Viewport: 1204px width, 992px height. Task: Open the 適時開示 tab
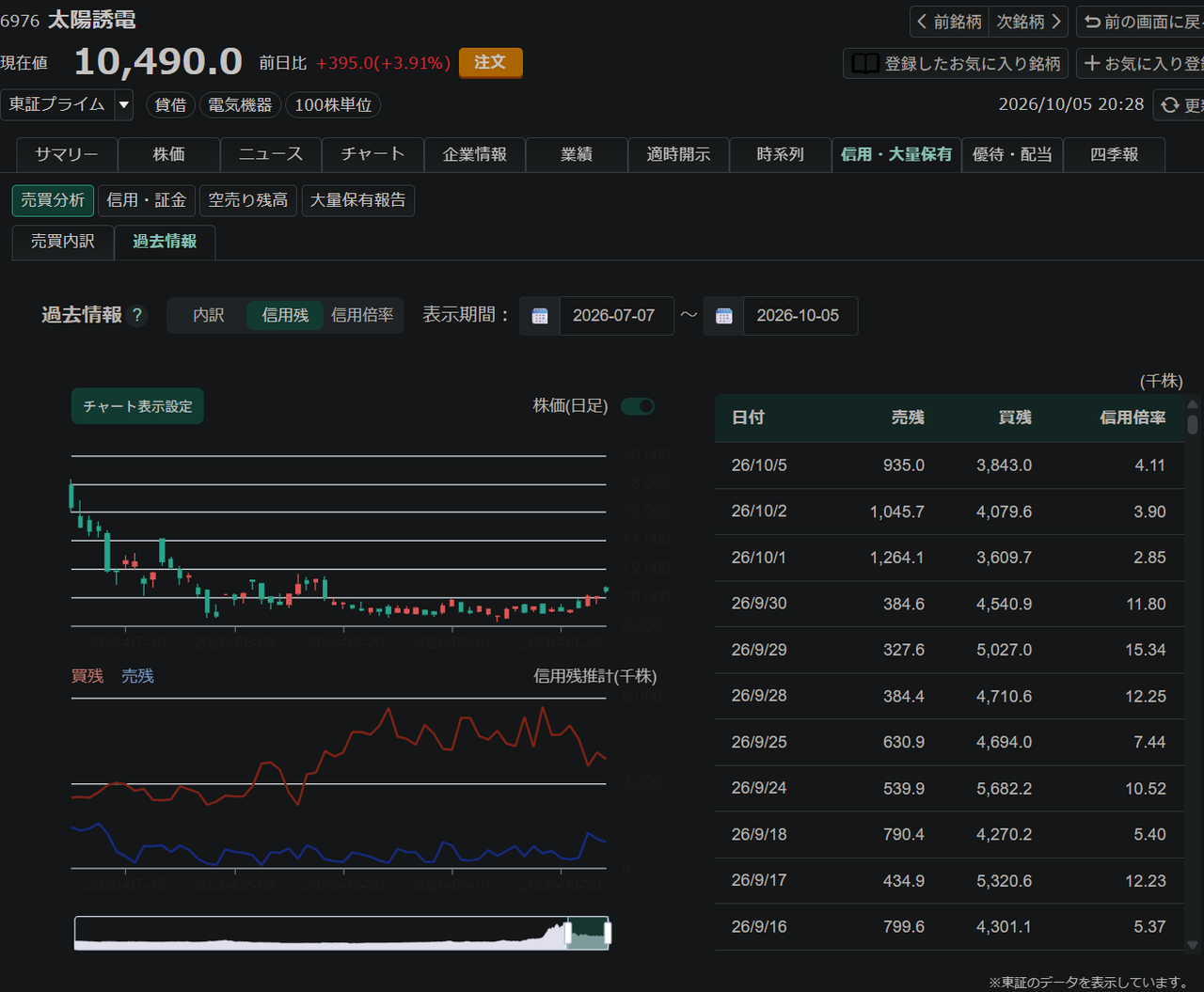coord(678,155)
